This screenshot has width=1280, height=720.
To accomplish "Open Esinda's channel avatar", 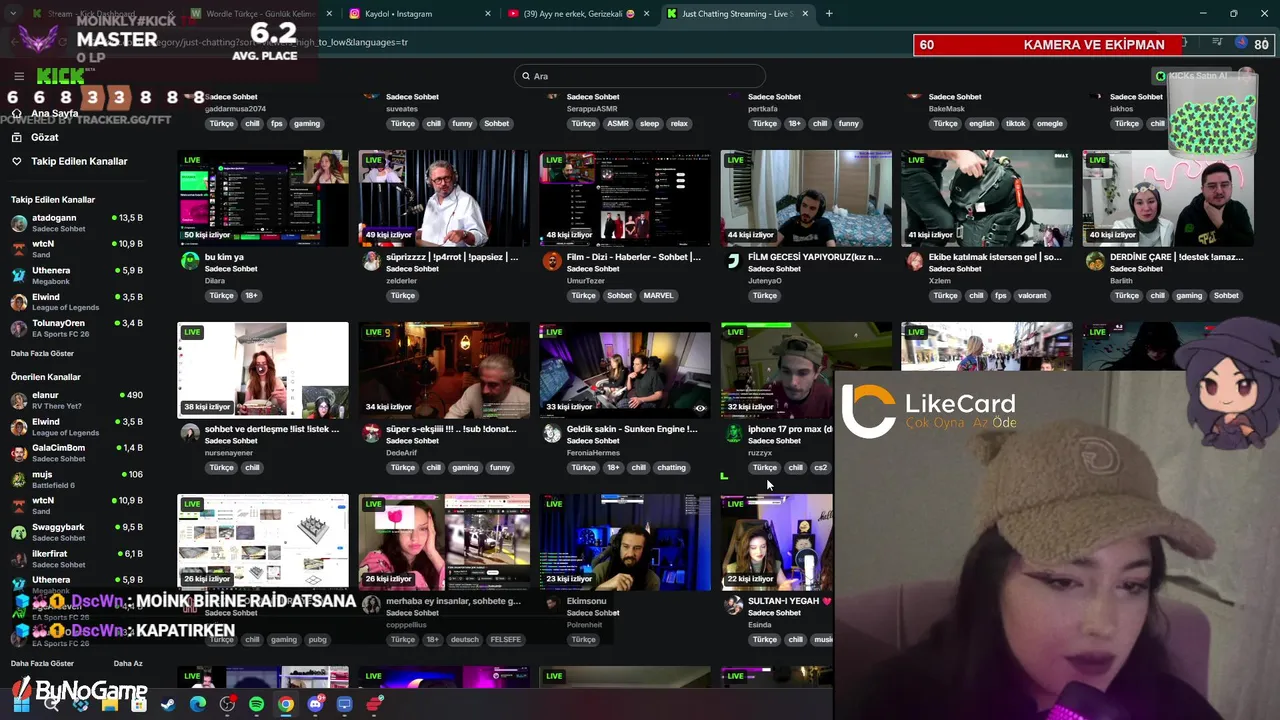I will 733,606.
